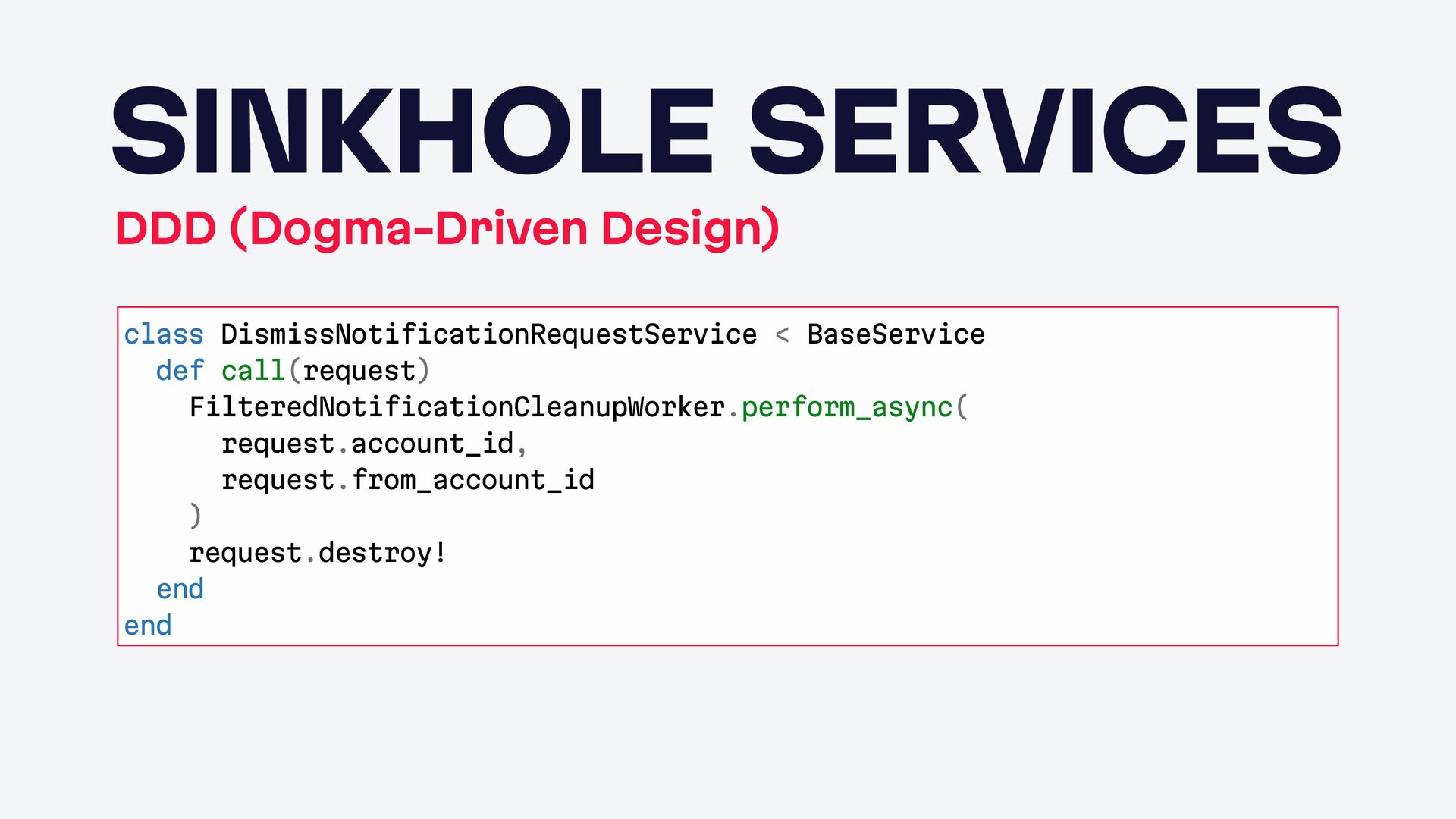Viewport: 1456px width, 819px height.
Task: Click the final end keyword
Action: [148, 625]
